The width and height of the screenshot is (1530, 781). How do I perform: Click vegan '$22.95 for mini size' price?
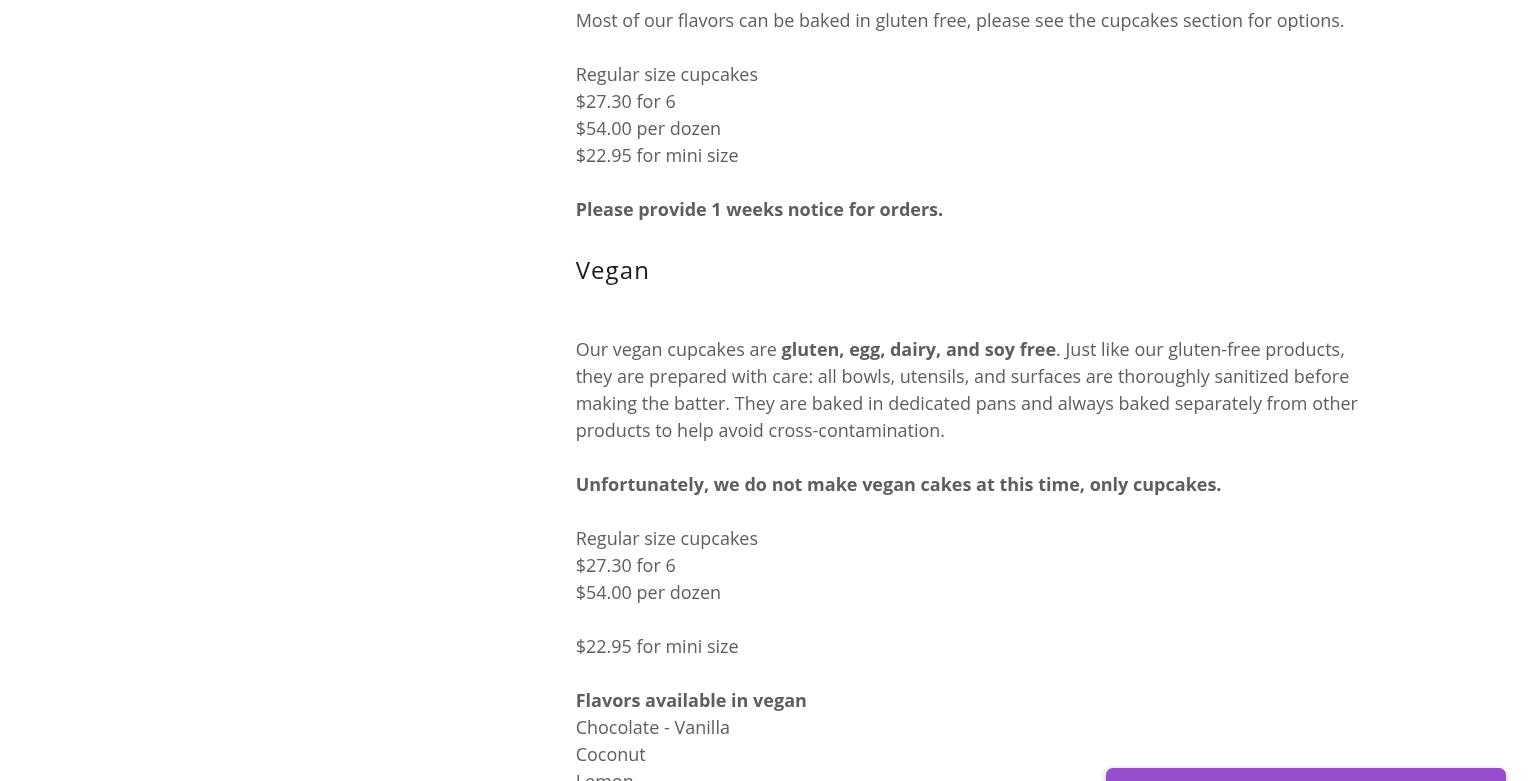(x=656, y=646)
